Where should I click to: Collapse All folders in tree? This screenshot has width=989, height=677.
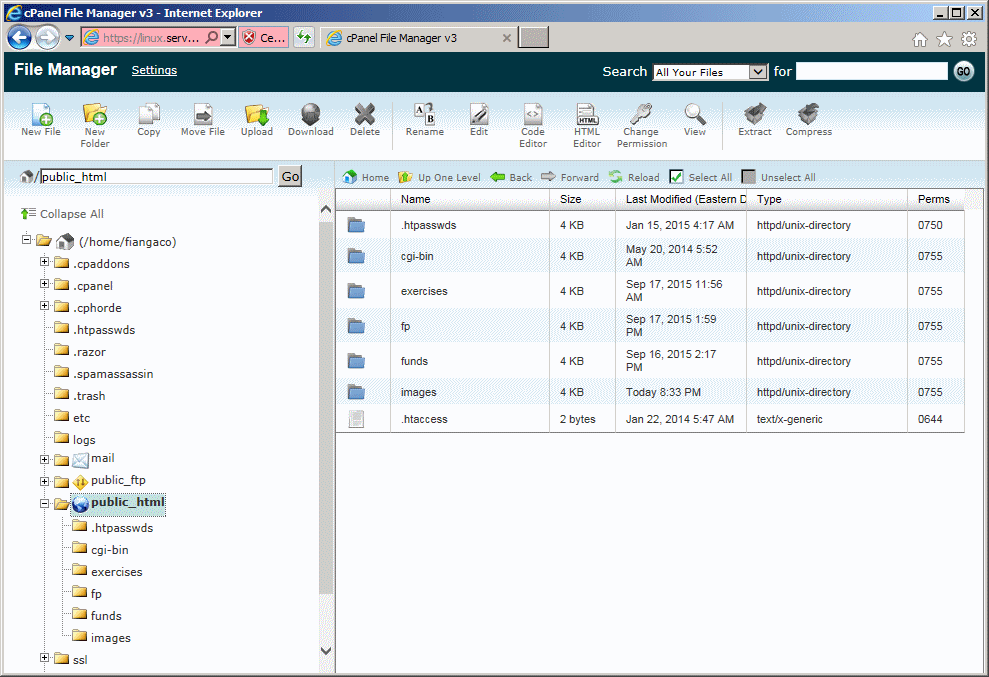coord(62,214)
